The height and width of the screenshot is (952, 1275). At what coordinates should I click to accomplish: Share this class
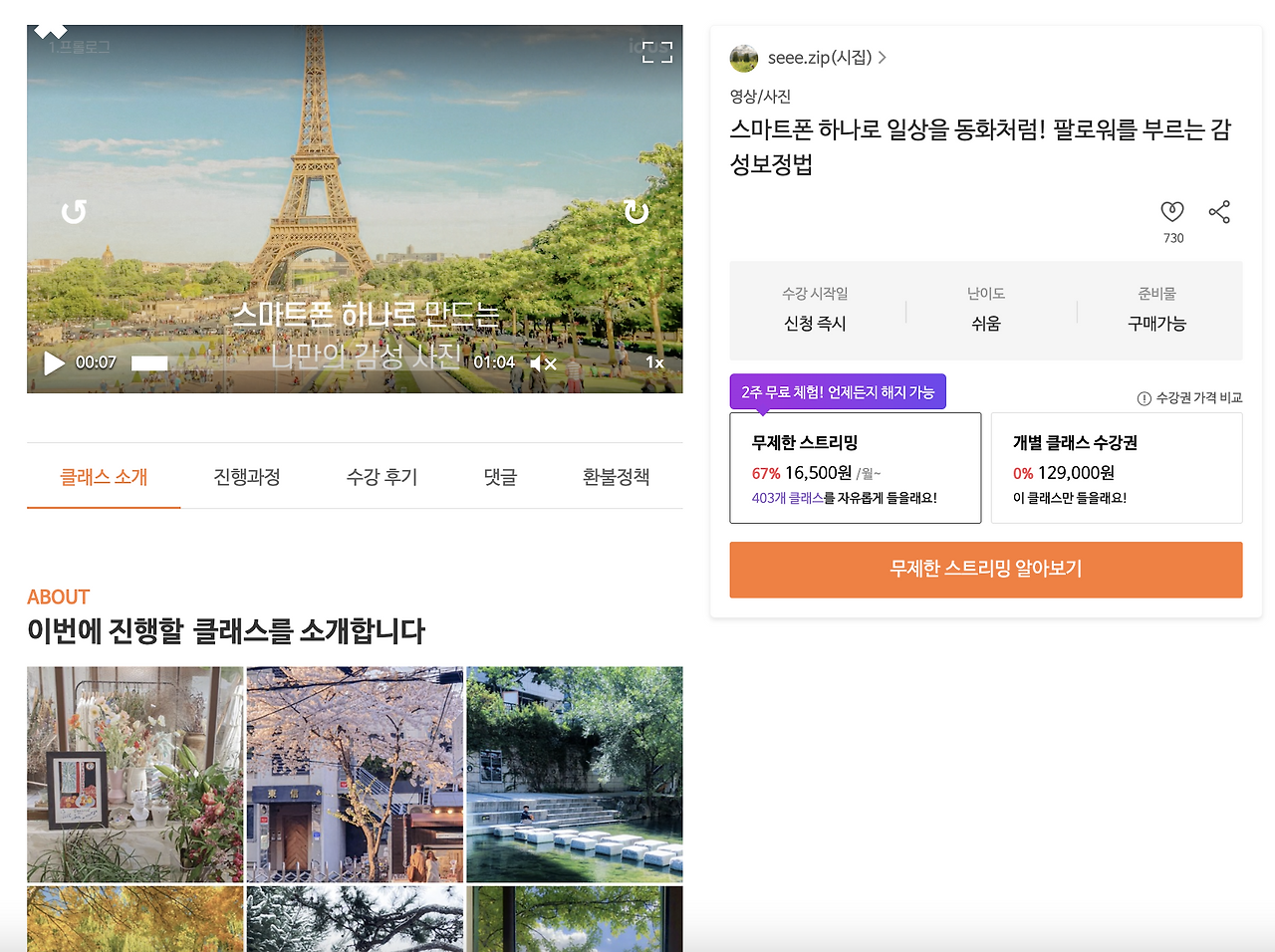click(x=1219, y=211)
